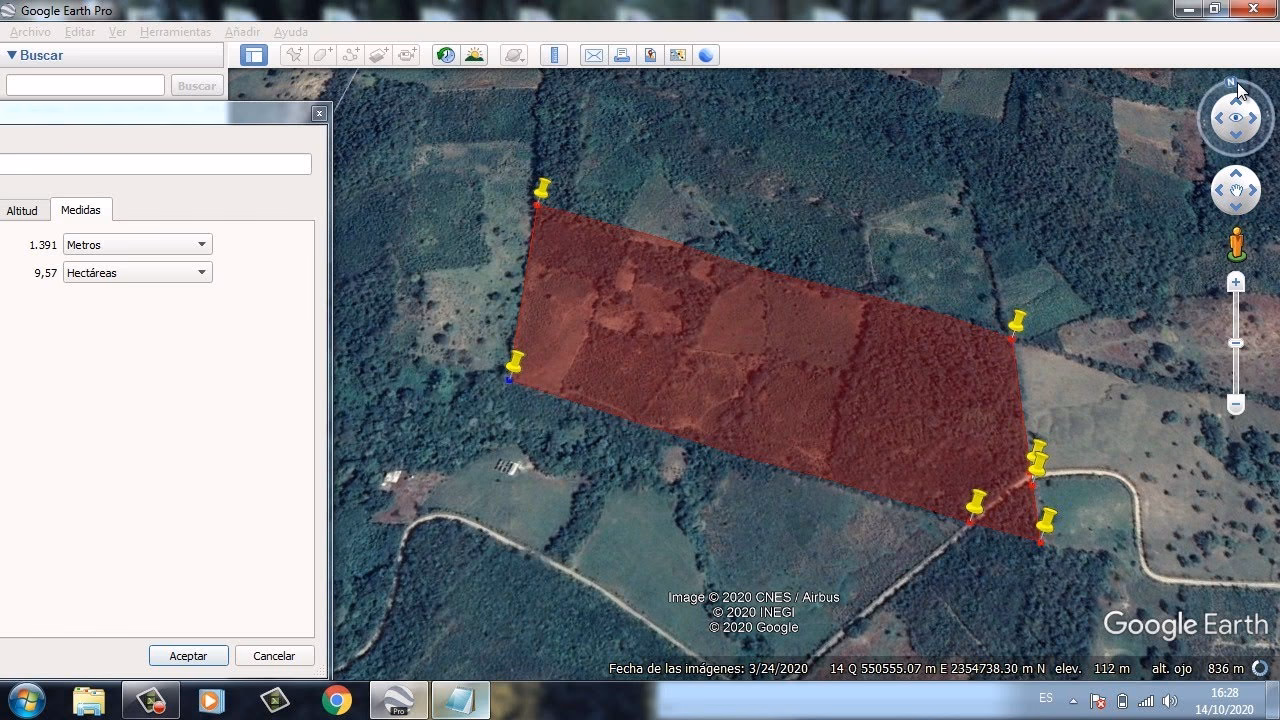Click the placemark pin at polygon's northwest corner

click(x=541, y=191)
